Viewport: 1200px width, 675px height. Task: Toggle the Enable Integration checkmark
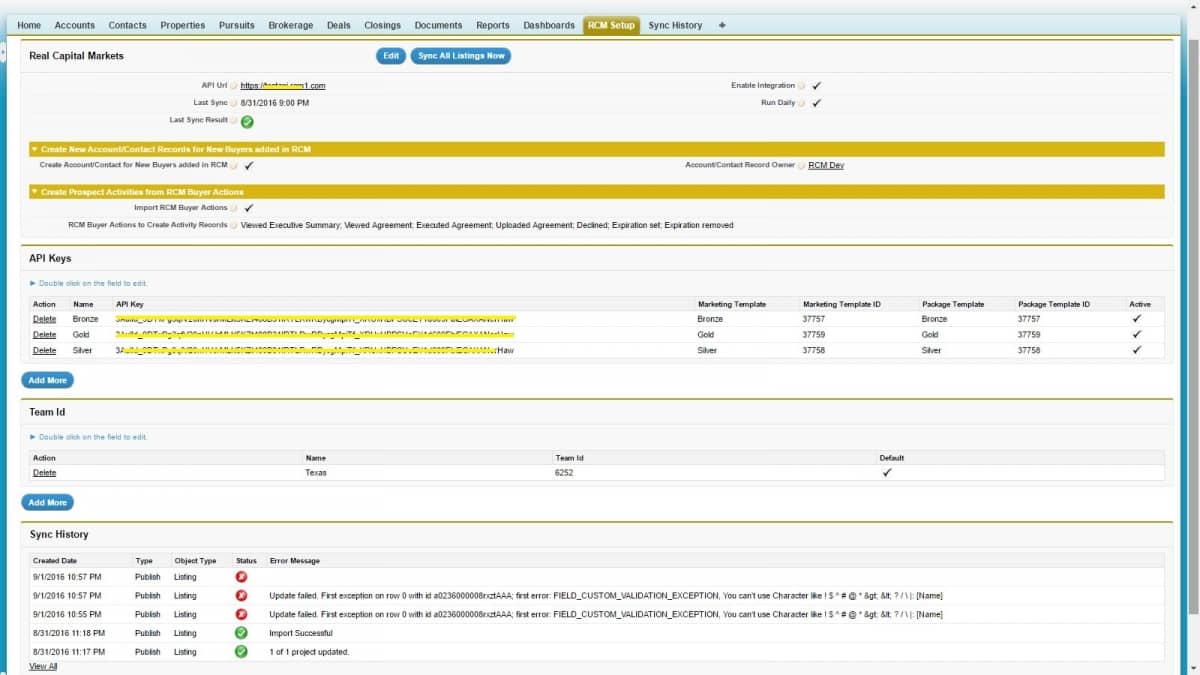click(x=817, y=86)
